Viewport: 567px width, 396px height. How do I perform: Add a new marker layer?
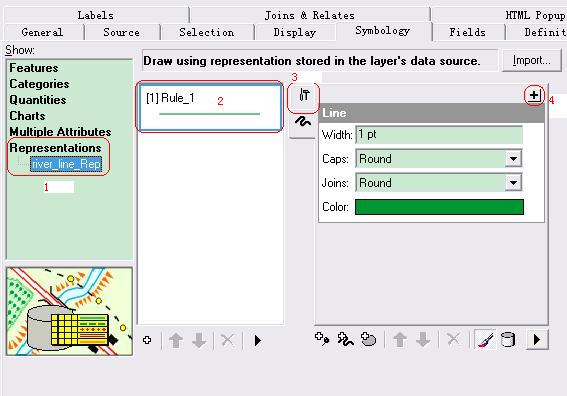[321, 340]
